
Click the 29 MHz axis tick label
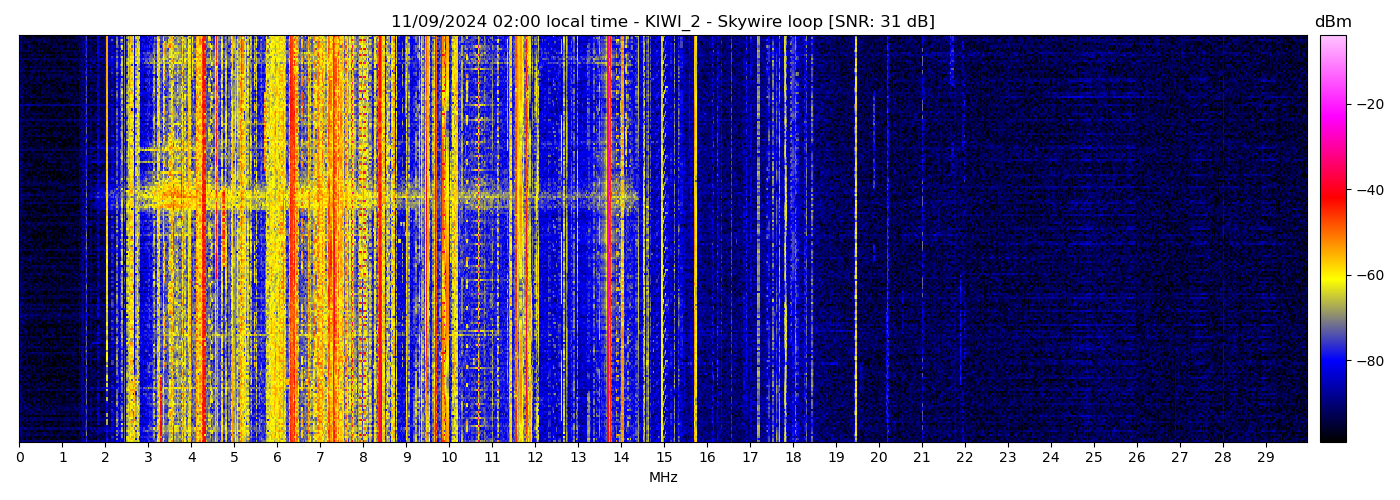pyautogui.click(x=1265, y=458)
